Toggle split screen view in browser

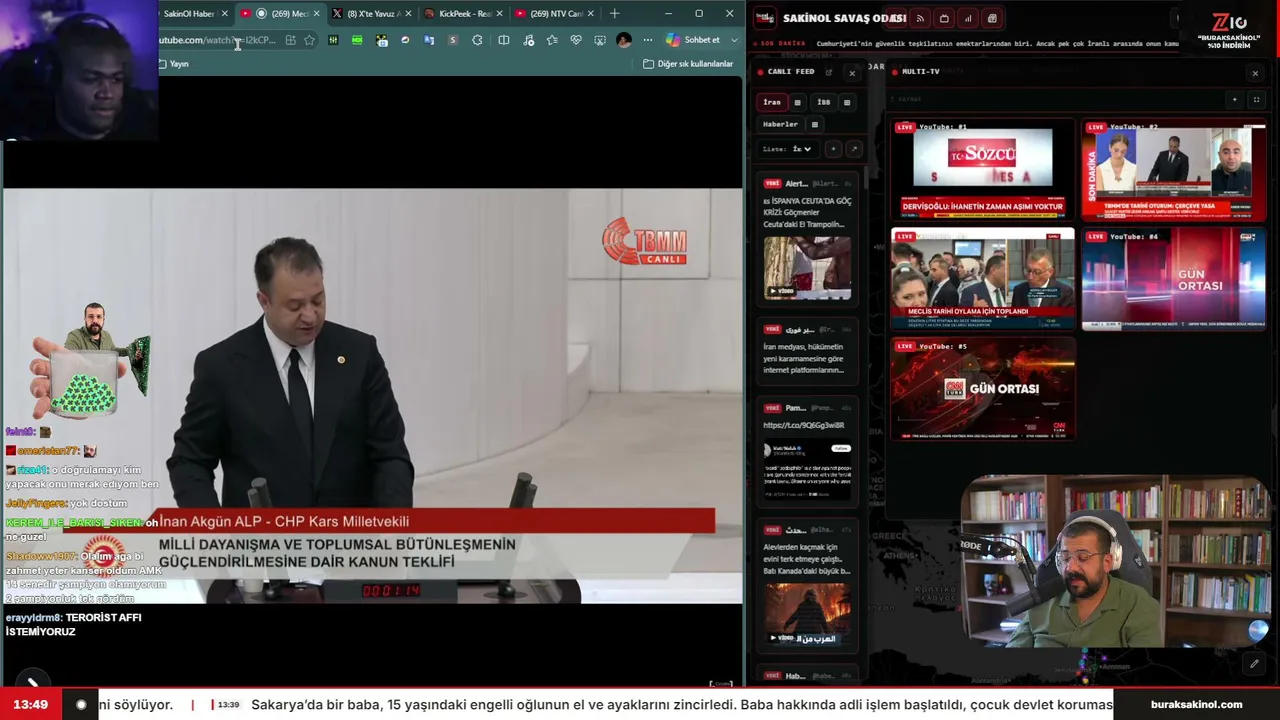pos(504,40)
